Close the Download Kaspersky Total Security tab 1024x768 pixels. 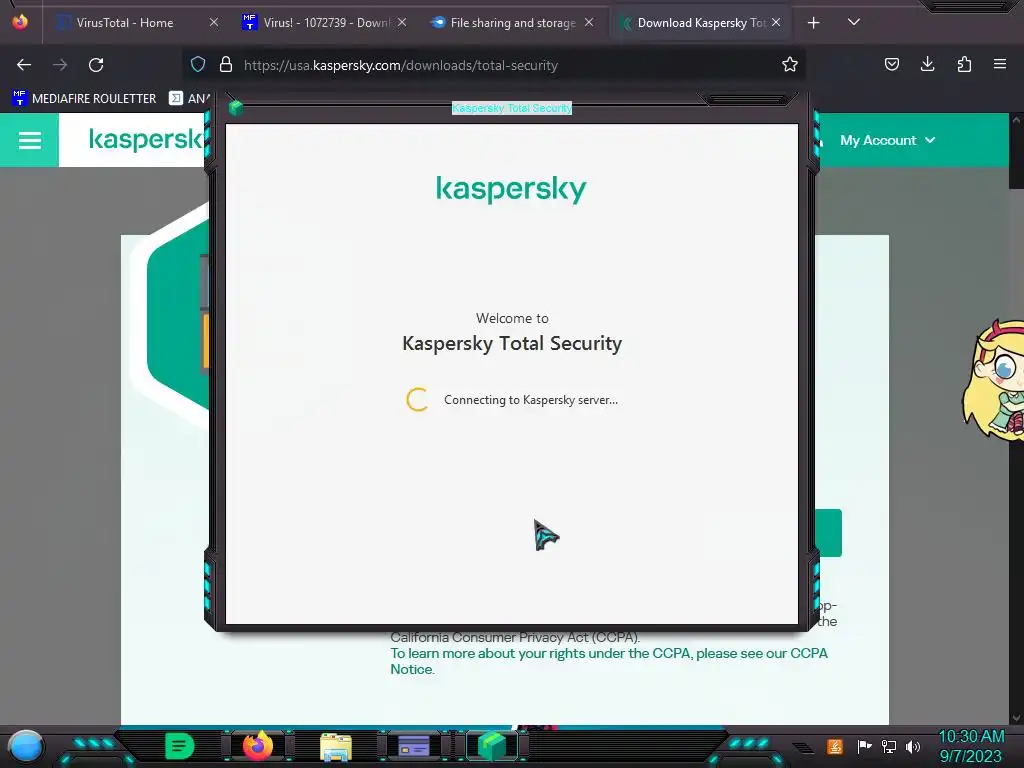[776, 23]
